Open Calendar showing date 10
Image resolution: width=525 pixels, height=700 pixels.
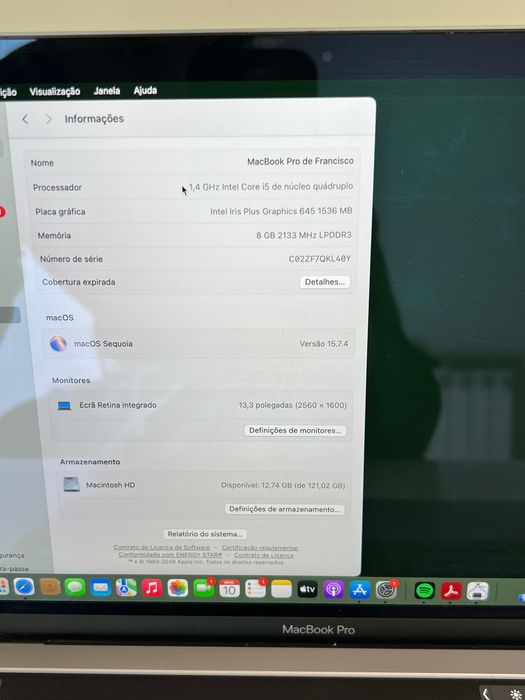coord(229,589)
